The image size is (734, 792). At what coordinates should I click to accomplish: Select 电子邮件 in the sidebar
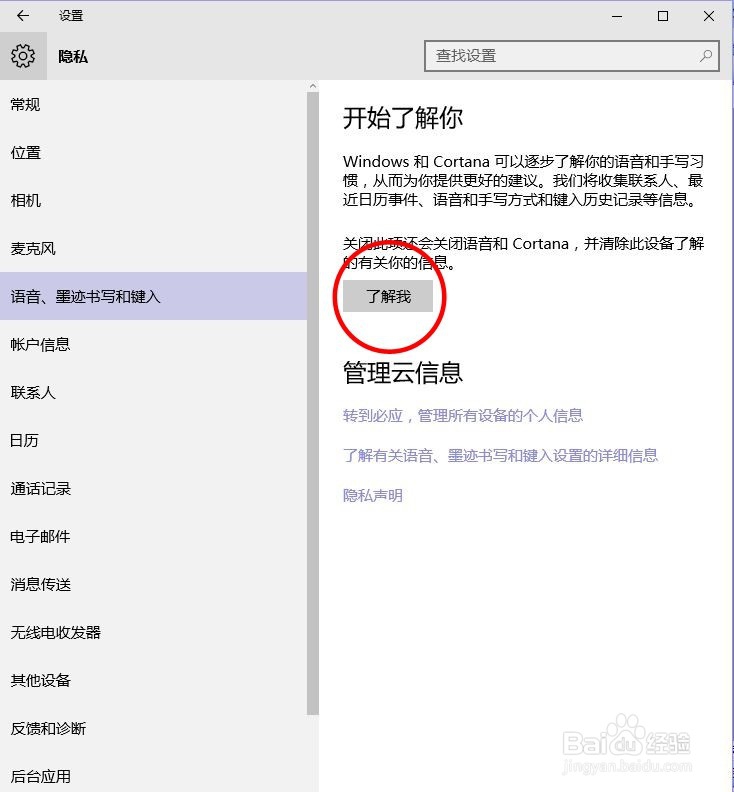click(153, 536)
